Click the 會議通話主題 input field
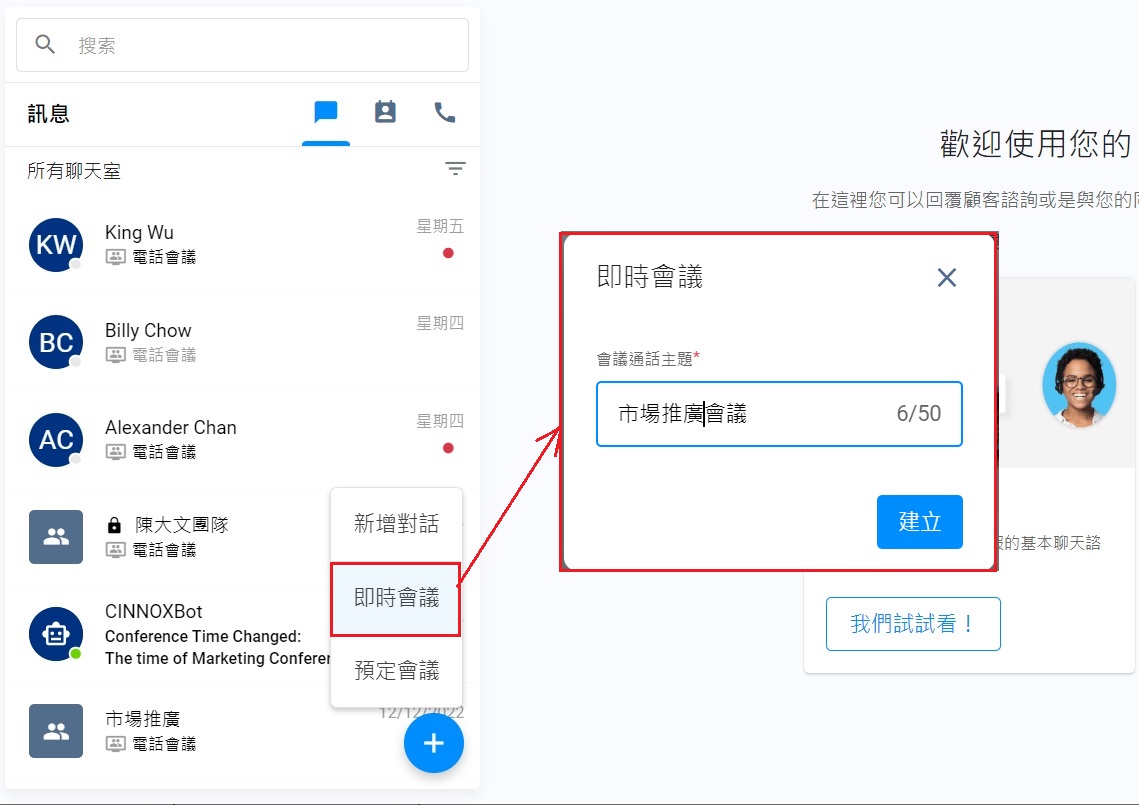1139x809 pixels. click(x=779, y=414)
